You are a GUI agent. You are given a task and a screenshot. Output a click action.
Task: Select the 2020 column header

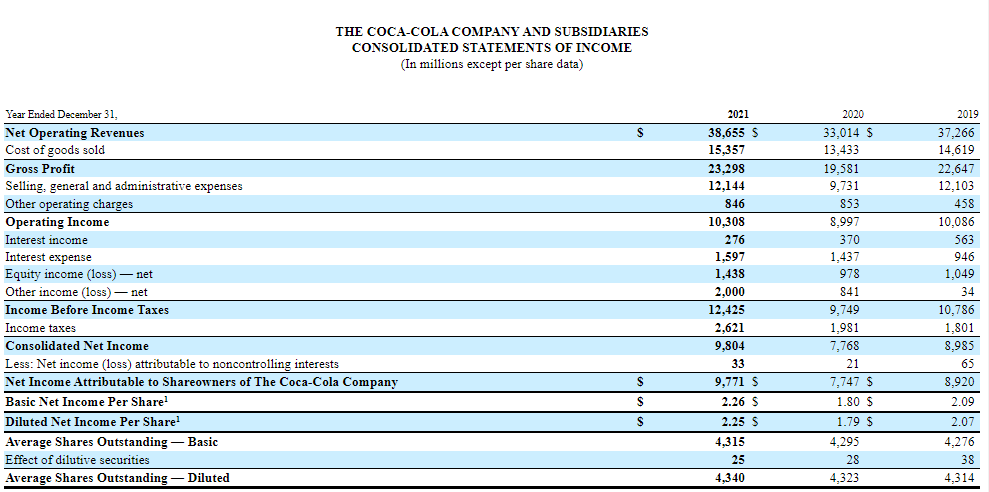[x=852, y=114]
